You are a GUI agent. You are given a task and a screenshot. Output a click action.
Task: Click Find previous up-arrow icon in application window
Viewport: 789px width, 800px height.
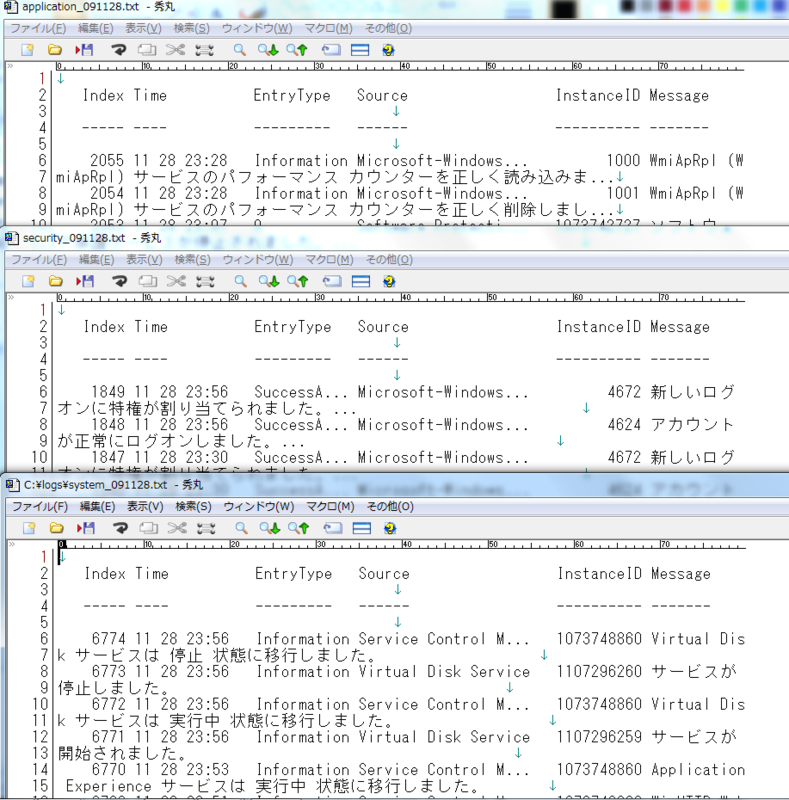tap(297, 50)
